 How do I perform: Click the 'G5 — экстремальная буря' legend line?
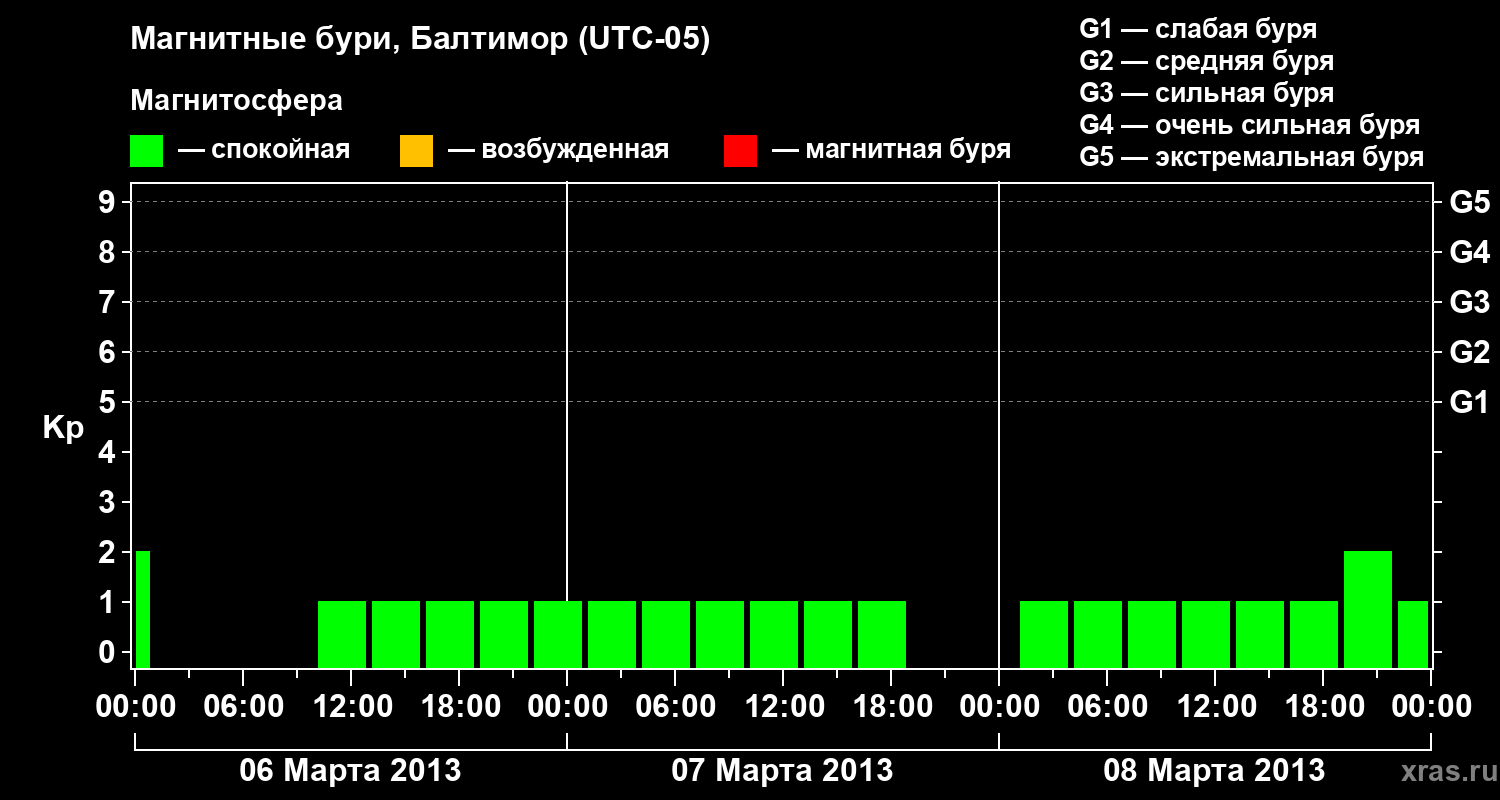click(1252, 157)
